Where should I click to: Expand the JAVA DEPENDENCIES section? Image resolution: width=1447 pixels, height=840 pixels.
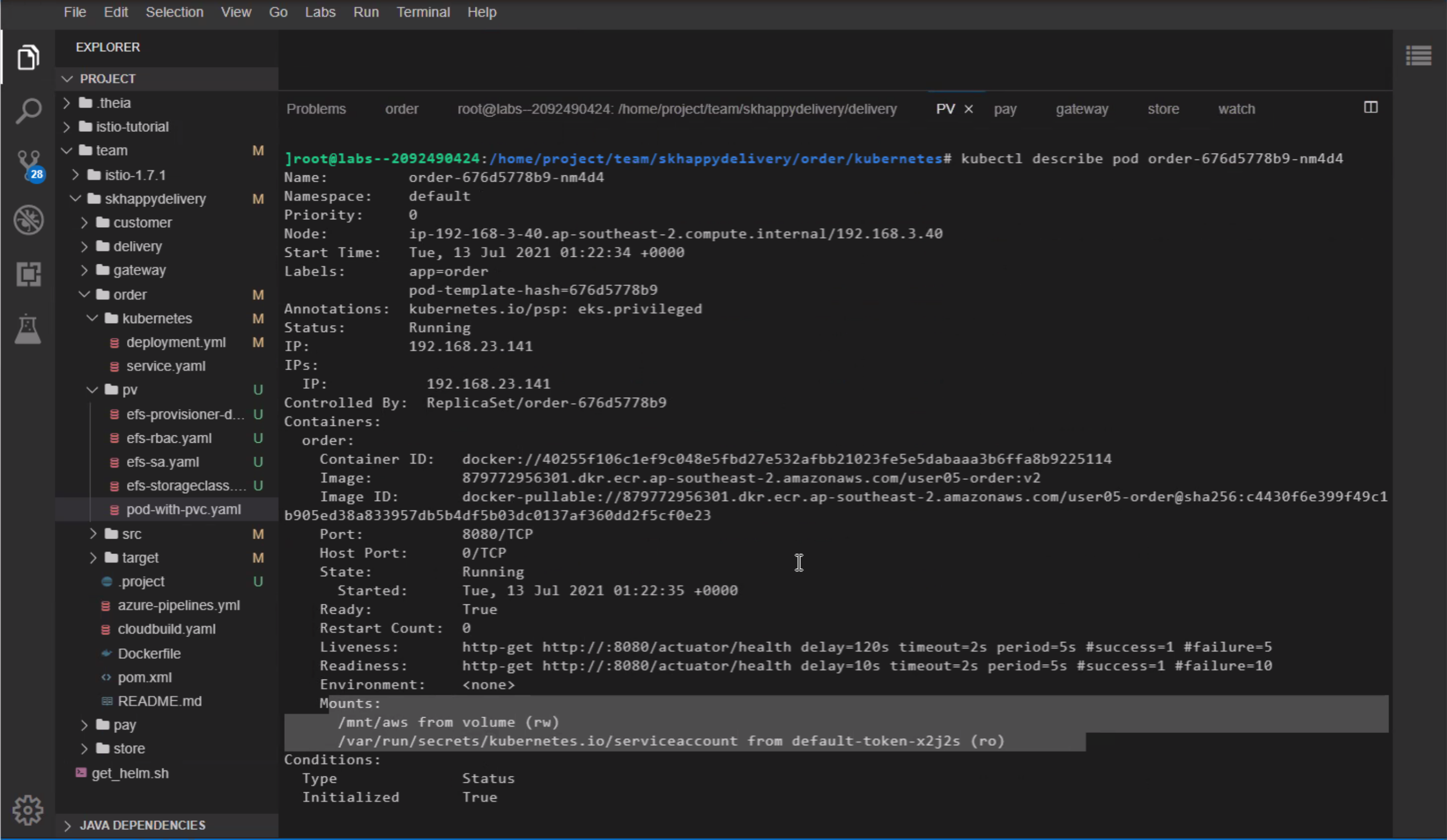[x=67, y=826]
